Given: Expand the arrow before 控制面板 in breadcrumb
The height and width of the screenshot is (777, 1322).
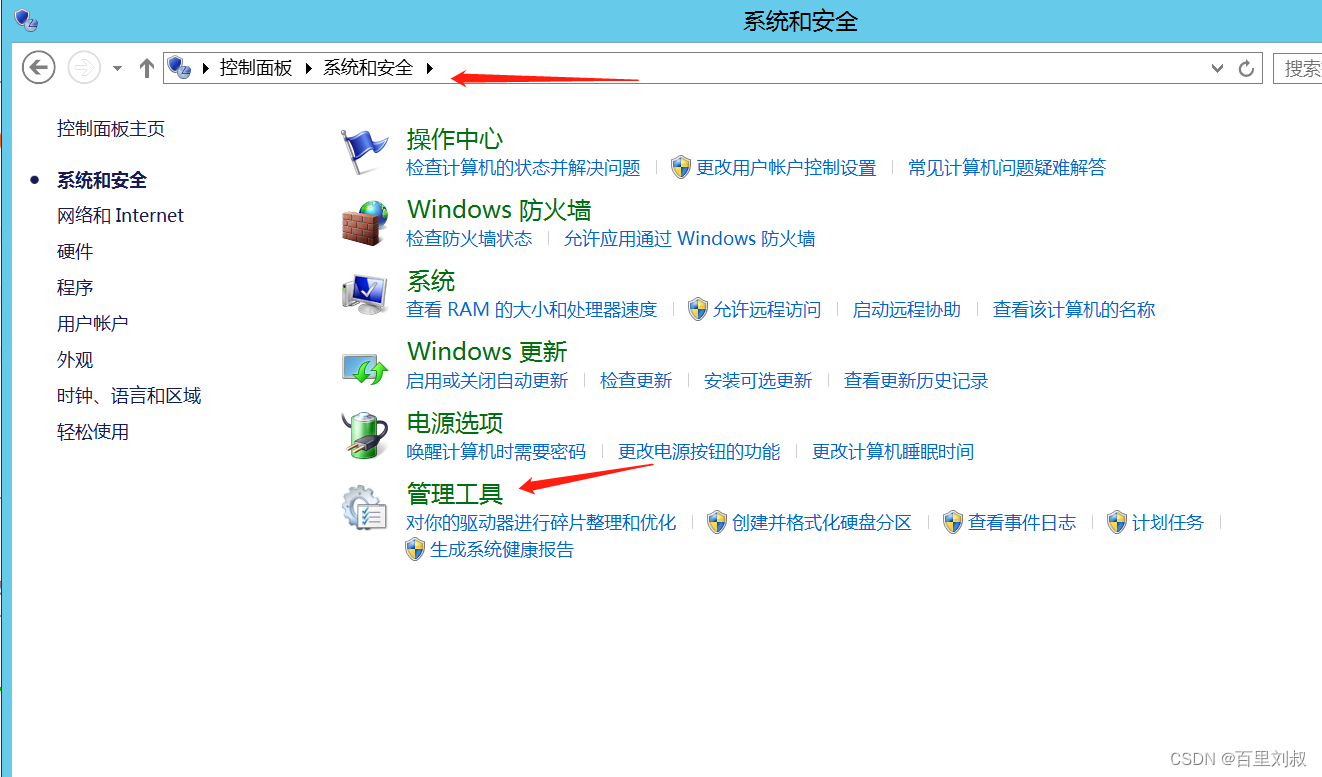Looking at the screenshot, I should pos(206,68).
